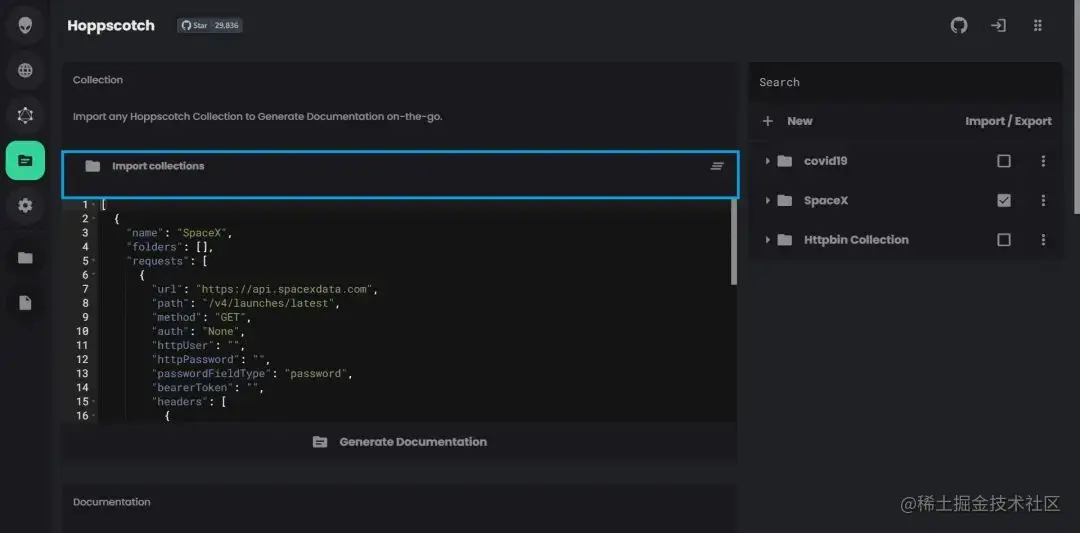The width and height of the screenshot is (1080, 533).
Task: Click the Documentation section heading
Action: (x=112, y=502)
